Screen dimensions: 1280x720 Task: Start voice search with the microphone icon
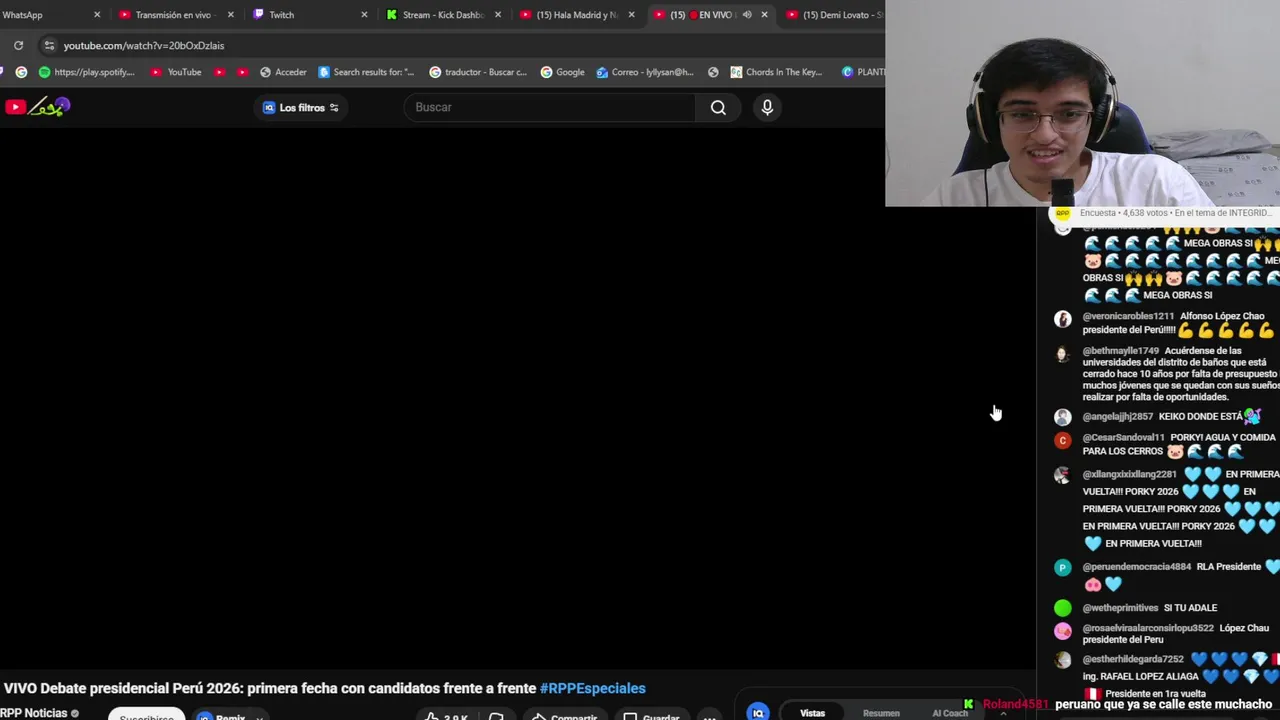pyautogui.click(x=767, y=107)
